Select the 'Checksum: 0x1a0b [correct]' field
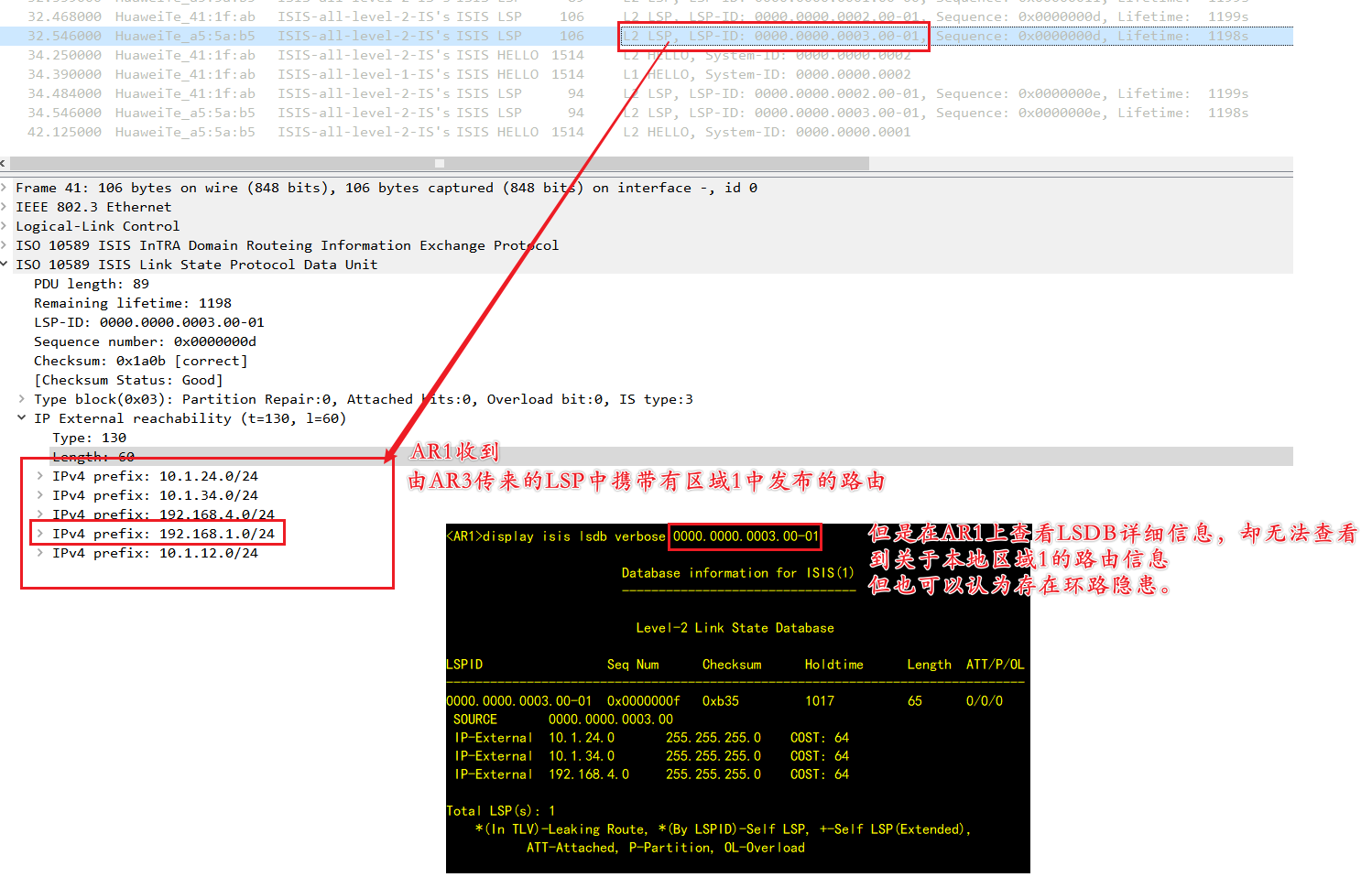1372x877 pixels. (141, 361)
